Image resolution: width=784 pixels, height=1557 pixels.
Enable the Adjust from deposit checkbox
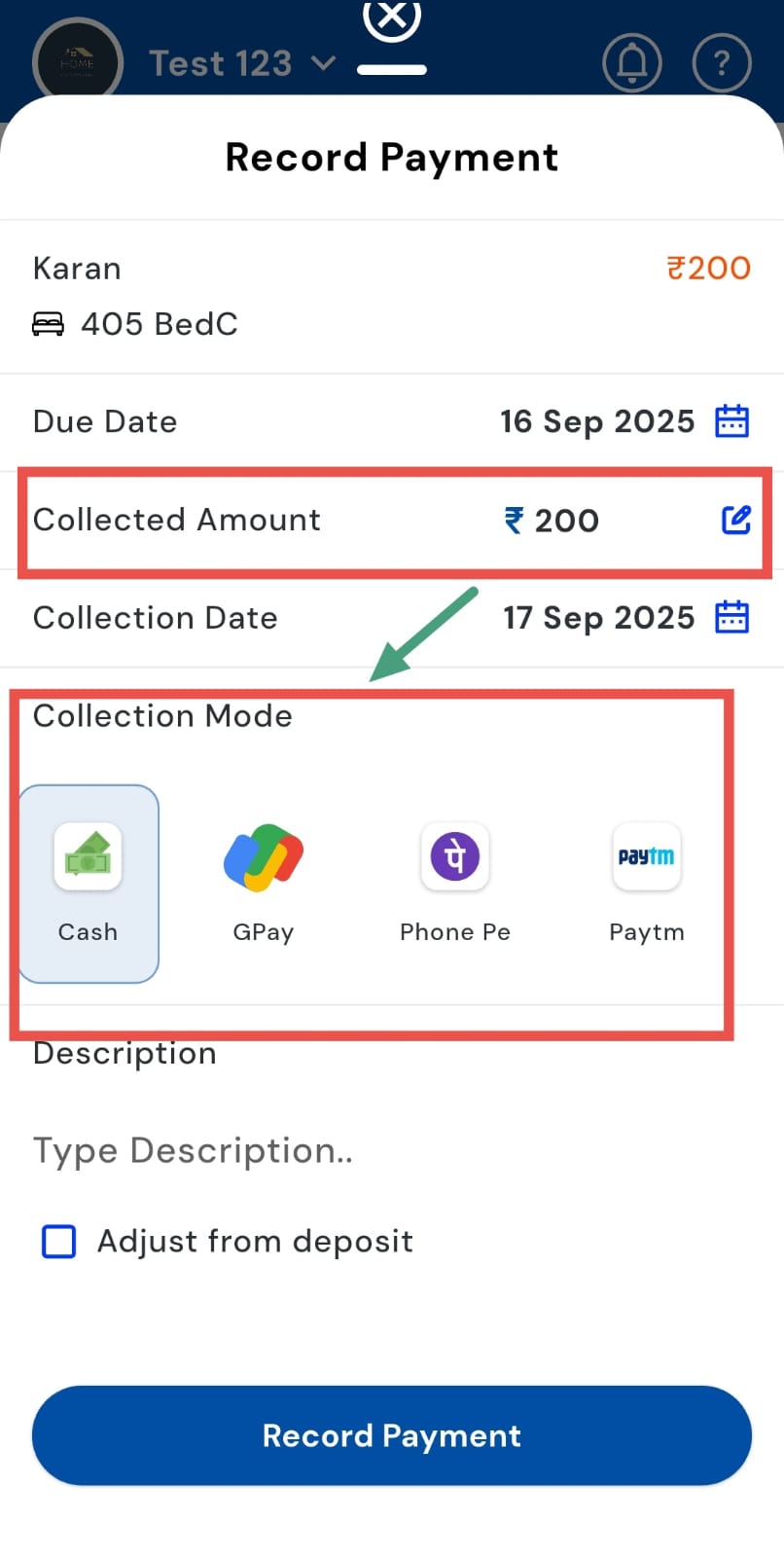coord(59,1242)
